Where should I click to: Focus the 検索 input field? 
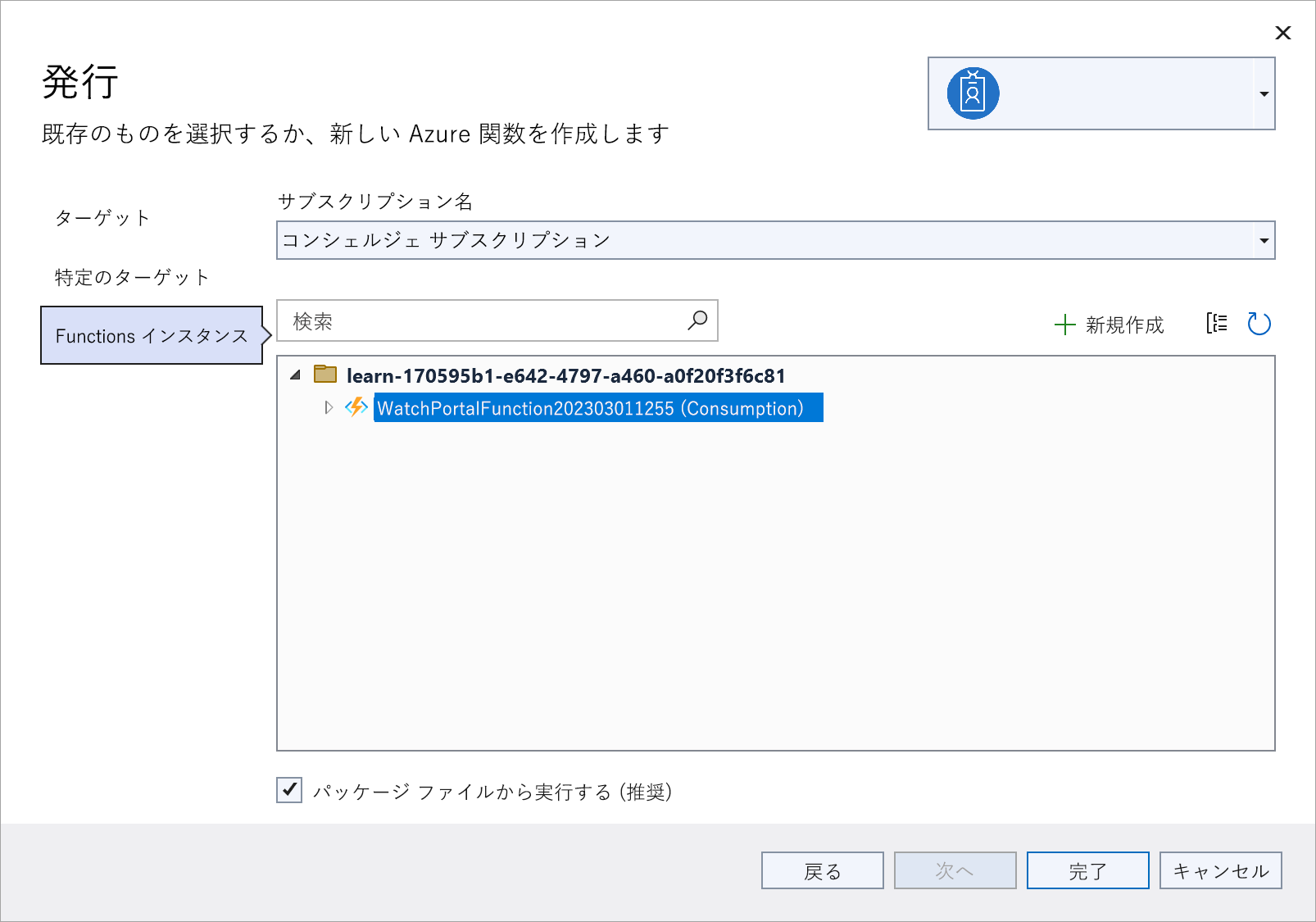[x=497, y=320]
